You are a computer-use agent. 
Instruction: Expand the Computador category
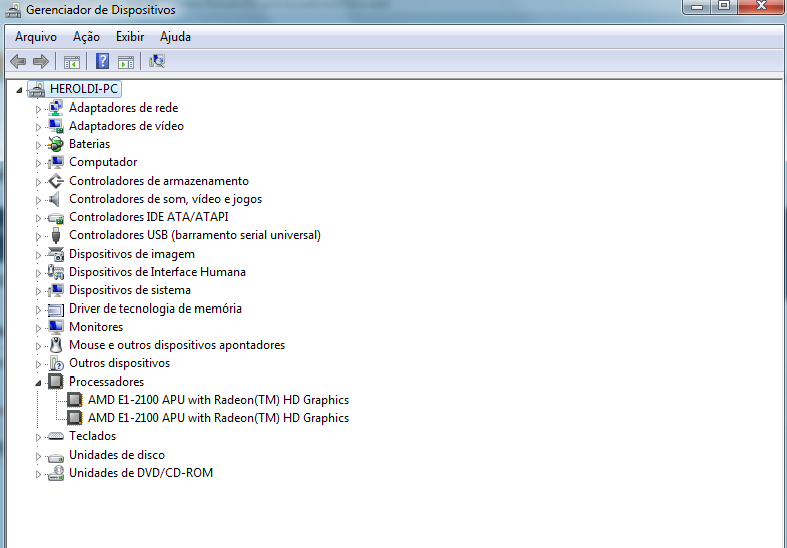click(38, 164)
